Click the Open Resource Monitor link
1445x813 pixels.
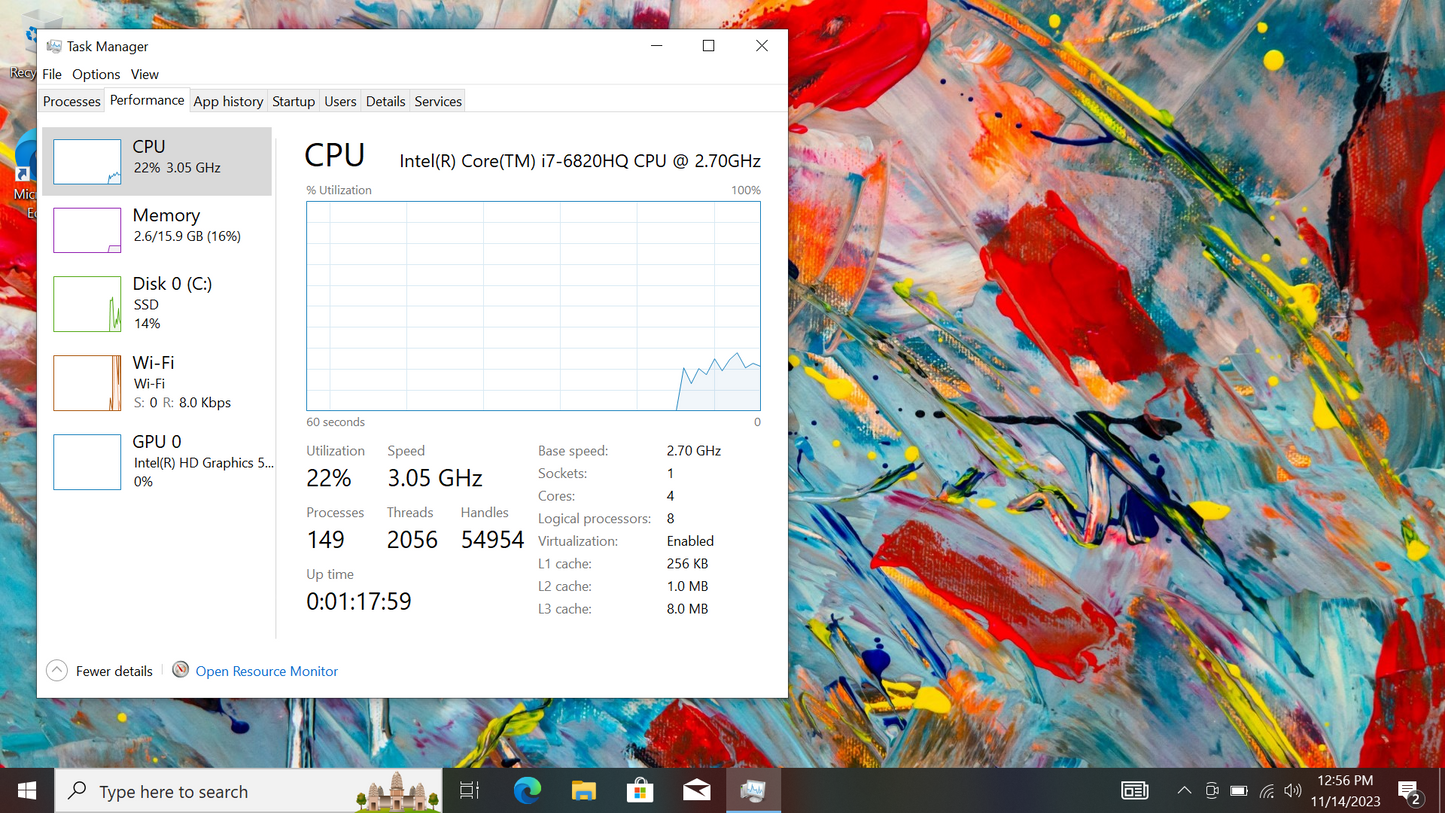point(266,671)
